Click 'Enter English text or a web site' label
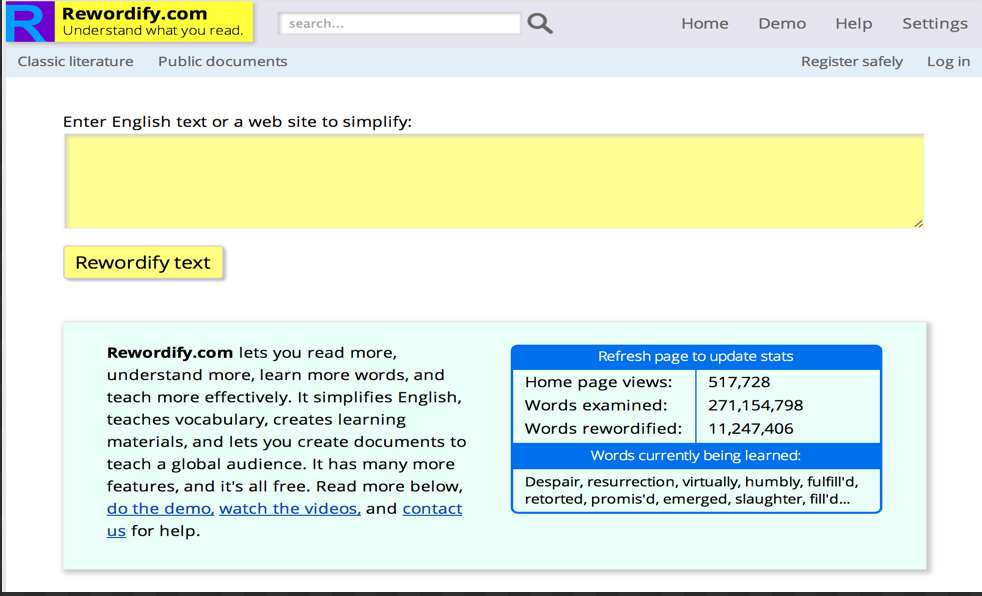 pyautogui.click(x=237, y=121)
